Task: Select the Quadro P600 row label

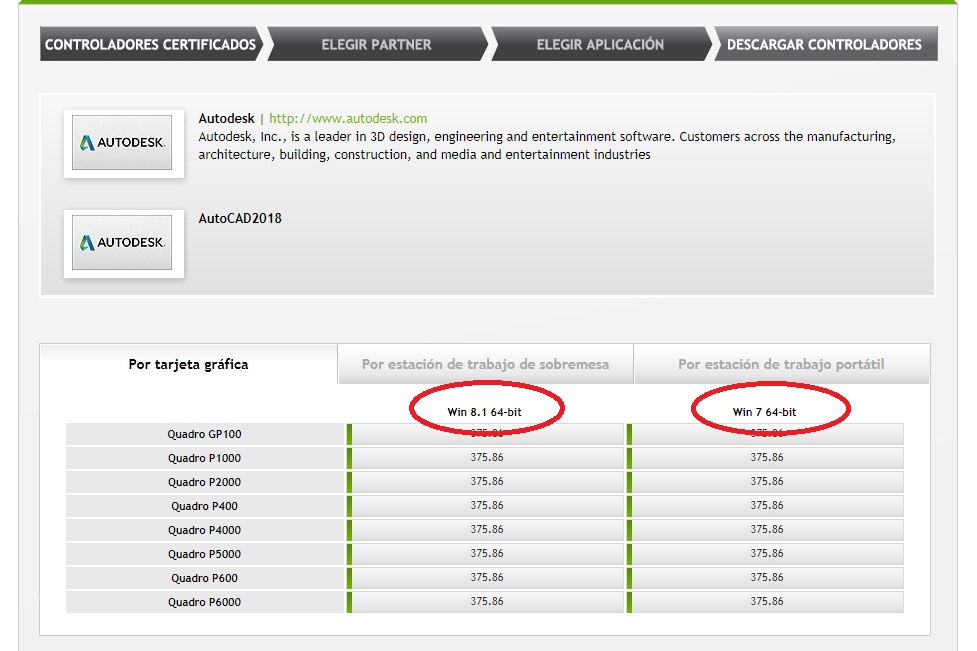Action: 204,578
